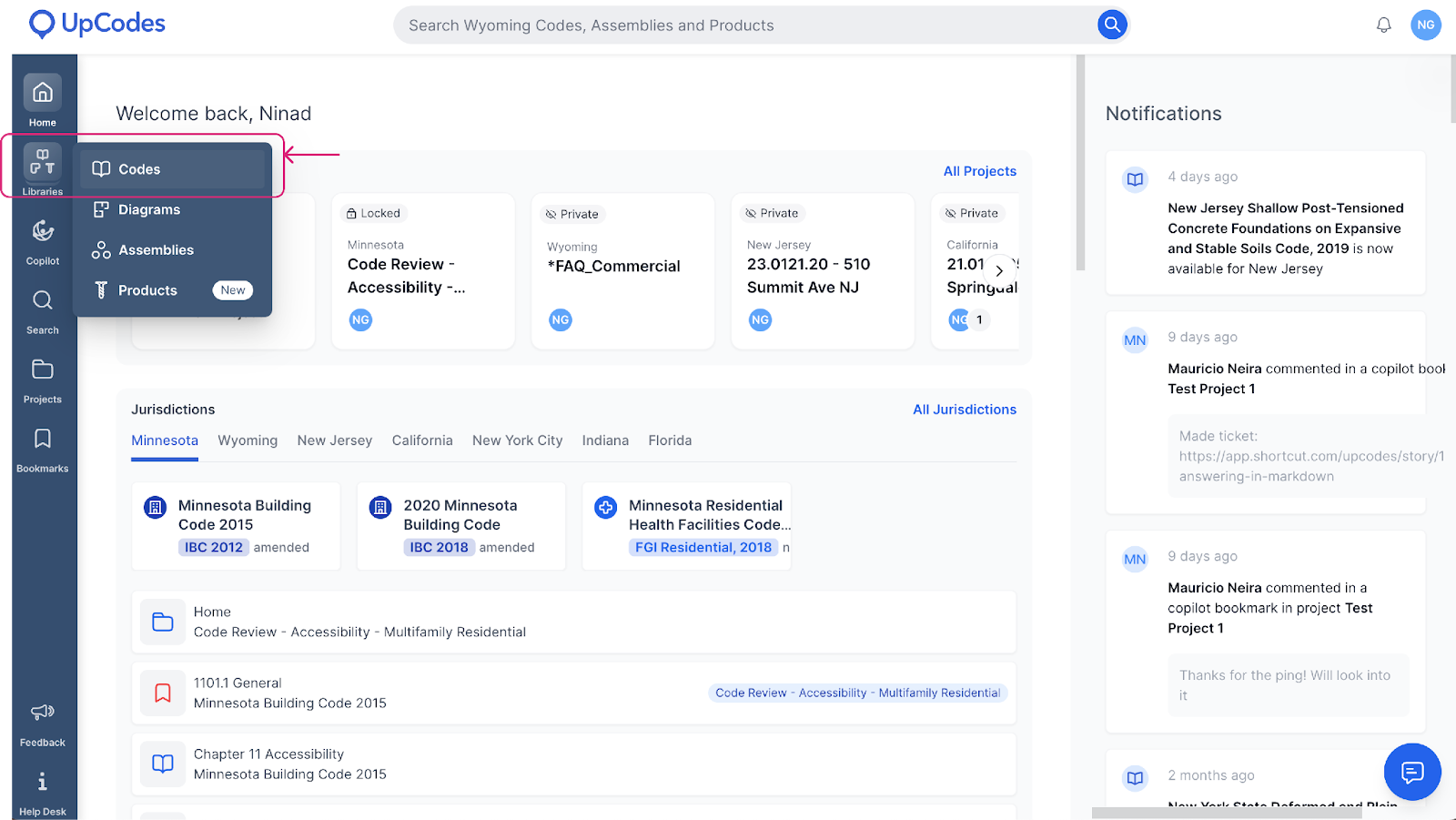The width and height of the screenshot is (1456, 820).
Task: Select Codes from the Libraries menu
Action: pyautogui.click(x=173, y=169)
